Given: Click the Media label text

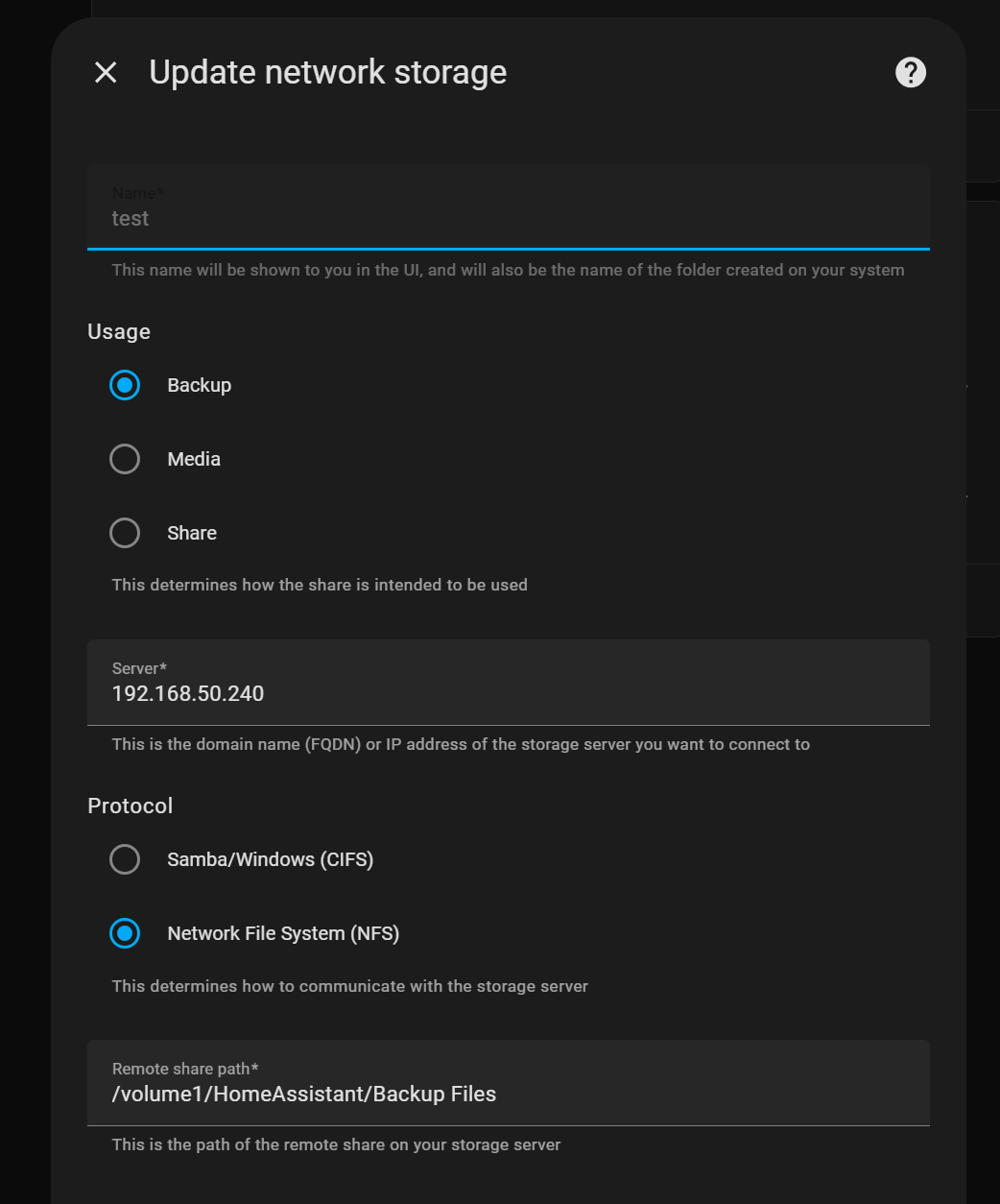Looking at the screenshot, I should tap(194, 459).
